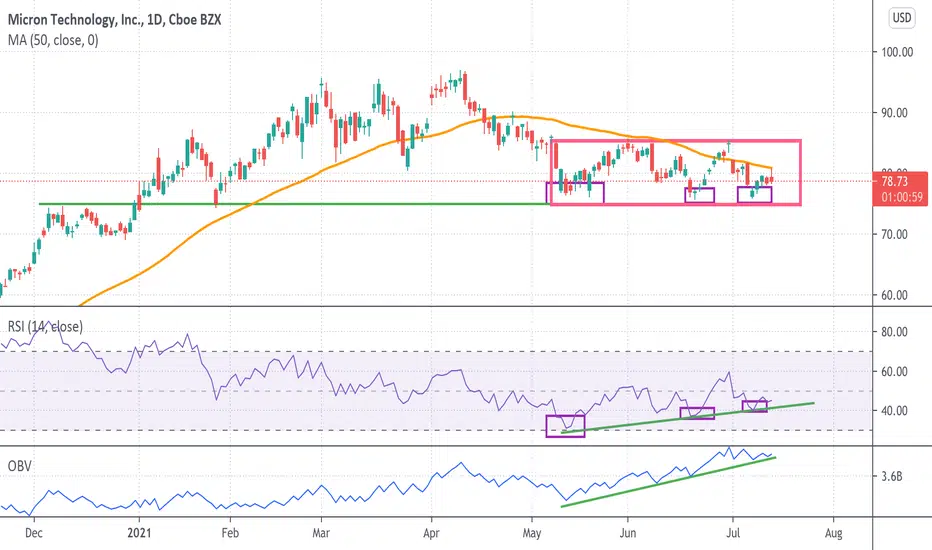Click the 90.00 price axis label

(x=894, y=113)
